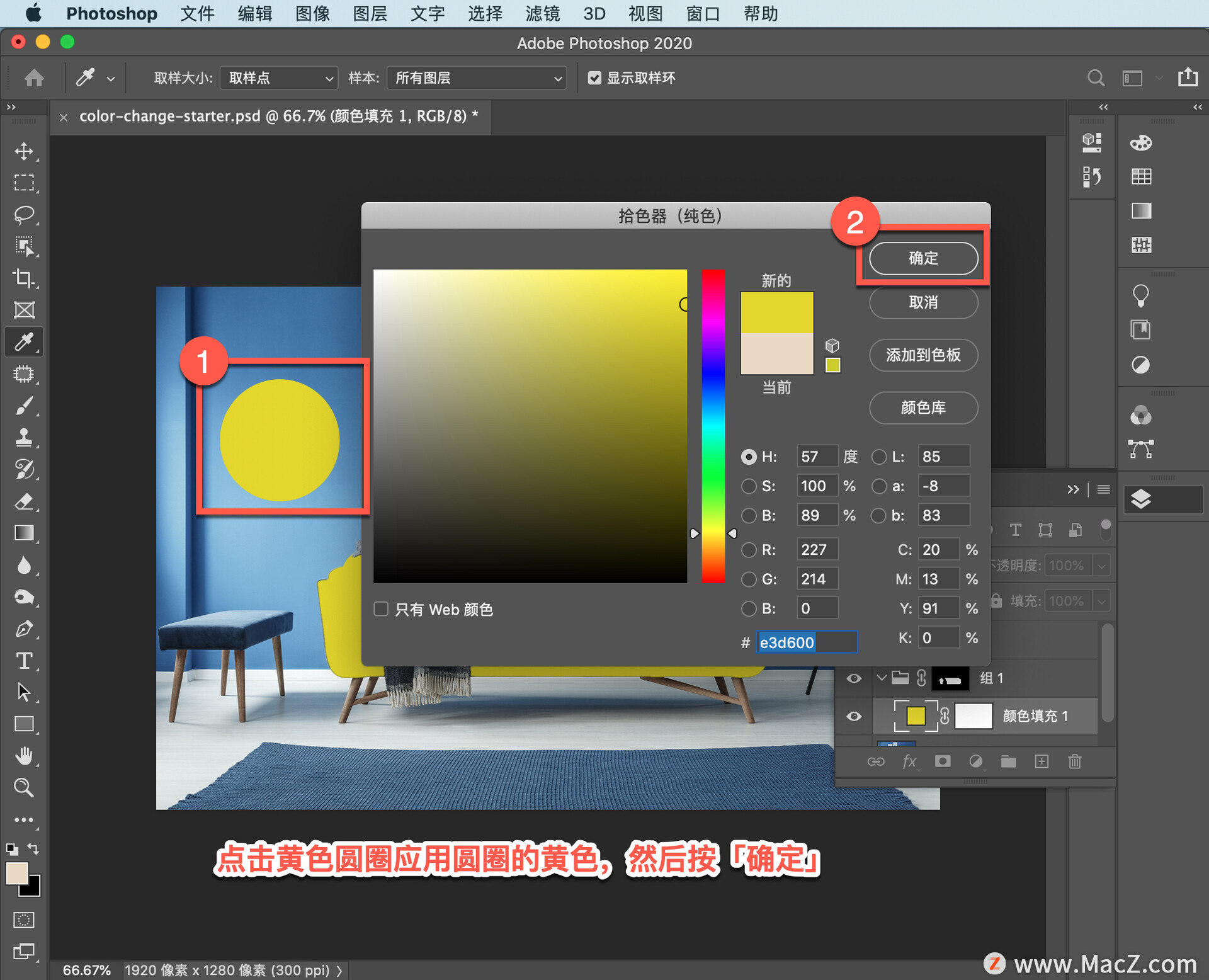Click the foreground color swatch
This screenshot has width=1209, height=980.
pos(17,873)
